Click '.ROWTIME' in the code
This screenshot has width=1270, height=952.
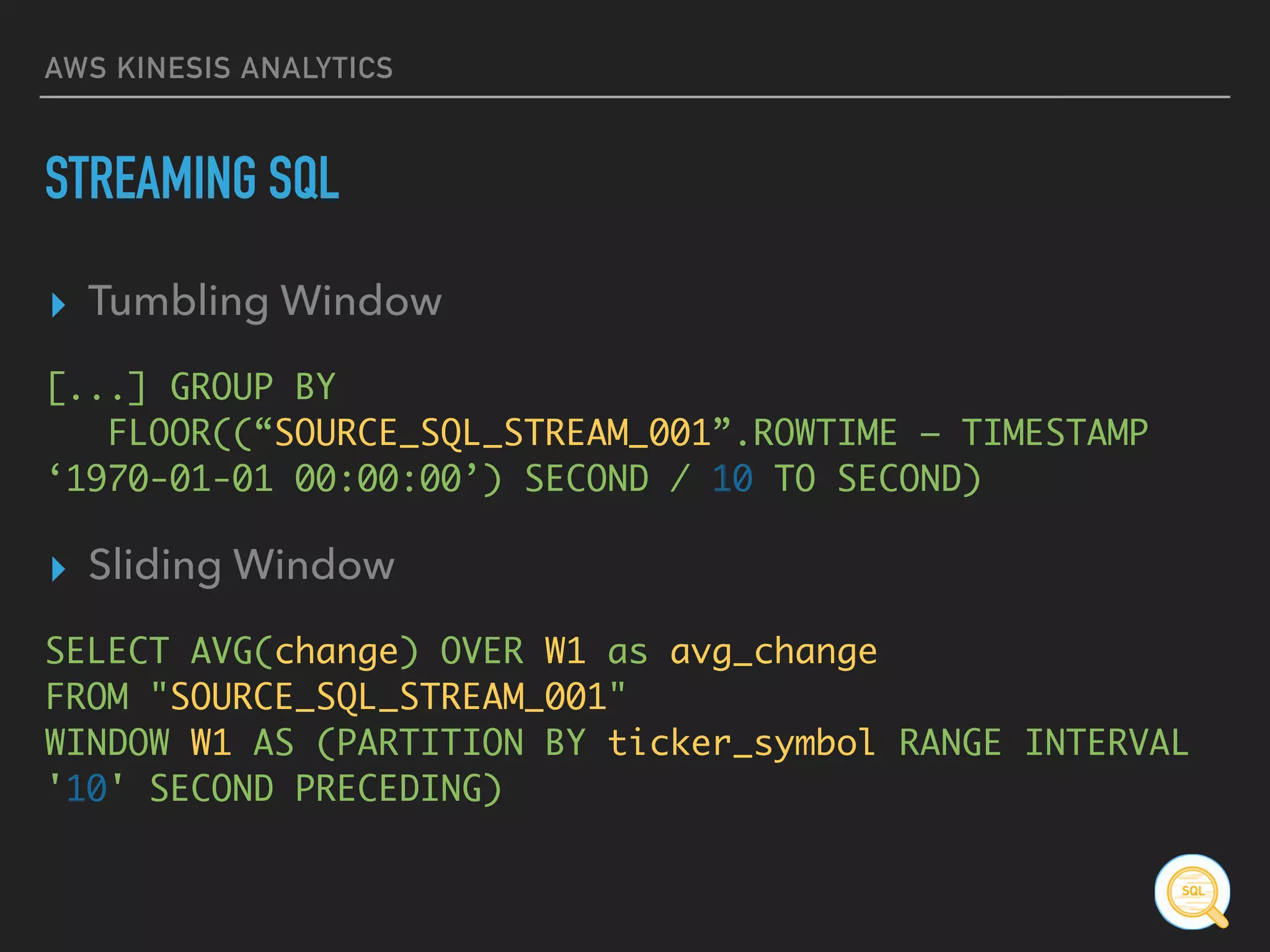coord(816,433)
